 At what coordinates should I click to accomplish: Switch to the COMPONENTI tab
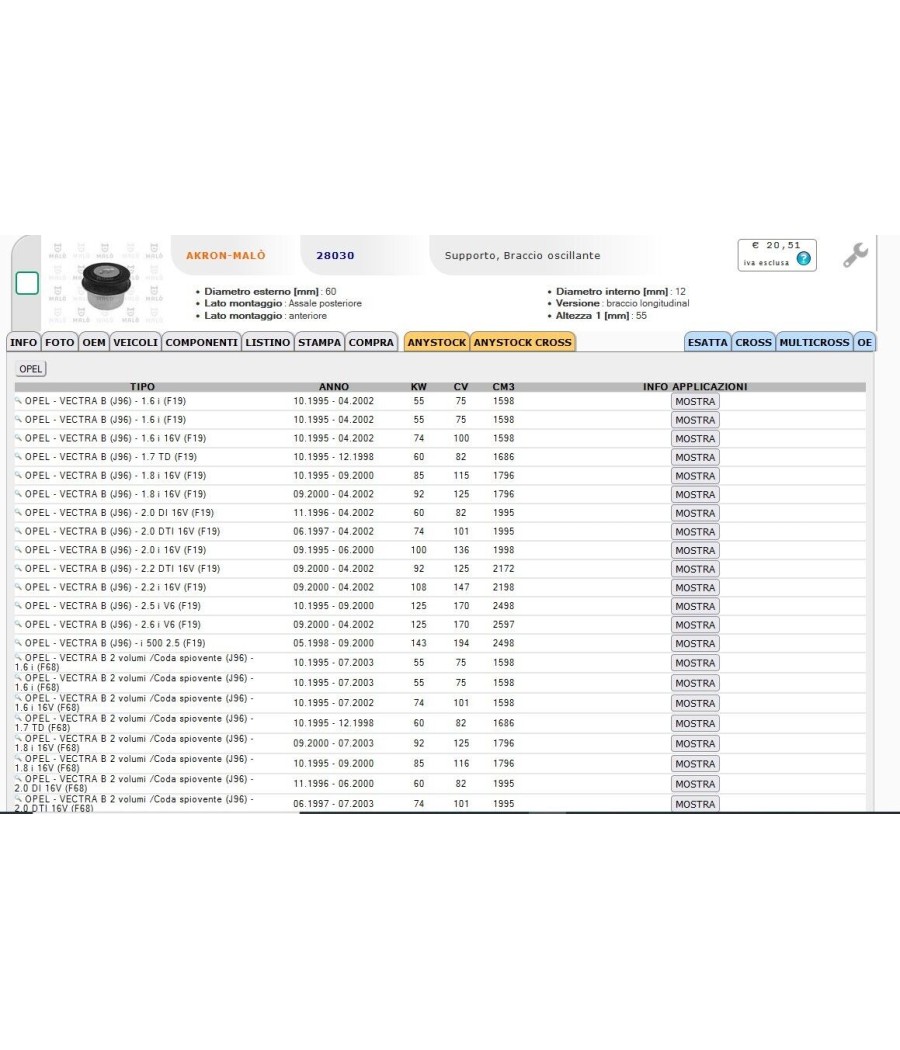(x=202, y=342)
